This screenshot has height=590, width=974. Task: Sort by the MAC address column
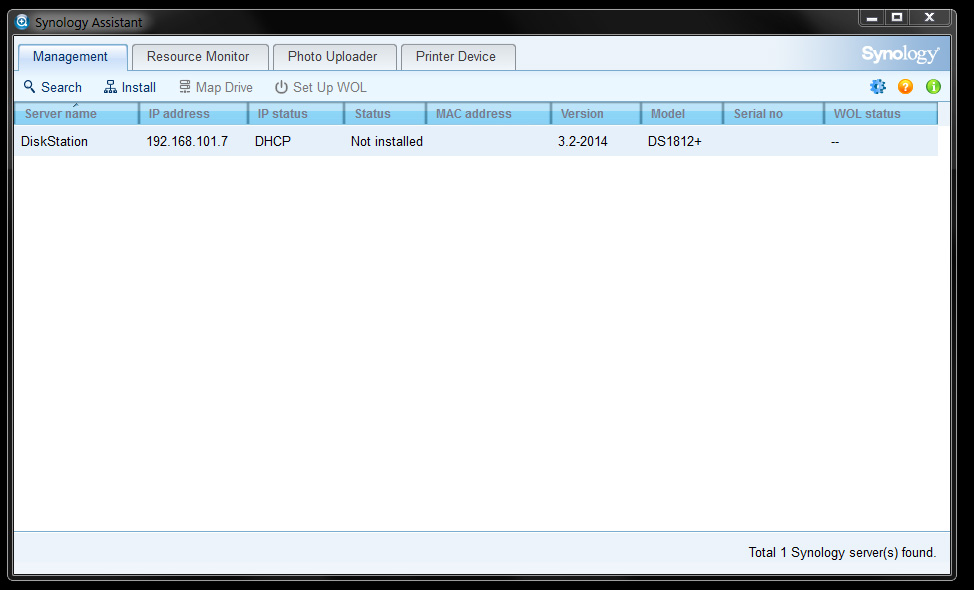(488, 114)
